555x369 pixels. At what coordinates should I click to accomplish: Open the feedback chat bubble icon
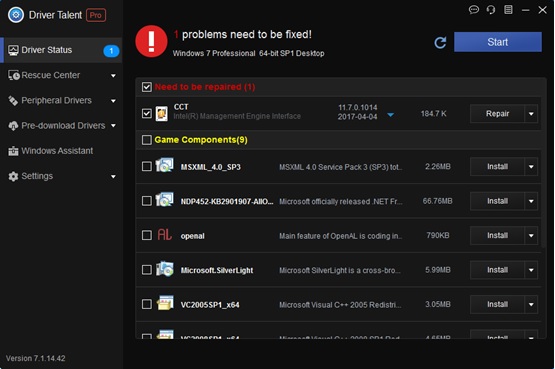[x=474, y=10]
